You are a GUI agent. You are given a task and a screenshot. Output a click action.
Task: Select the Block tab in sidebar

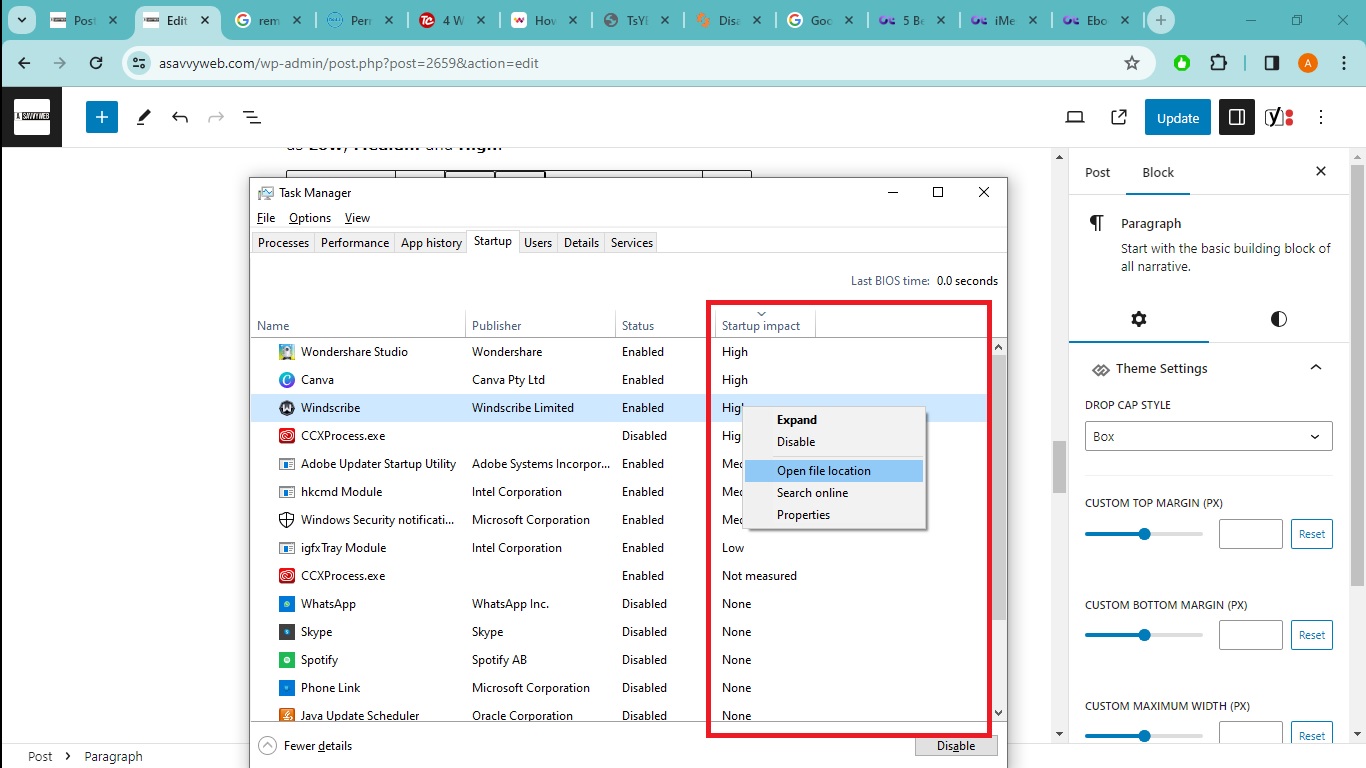(x=1158, y=172)
